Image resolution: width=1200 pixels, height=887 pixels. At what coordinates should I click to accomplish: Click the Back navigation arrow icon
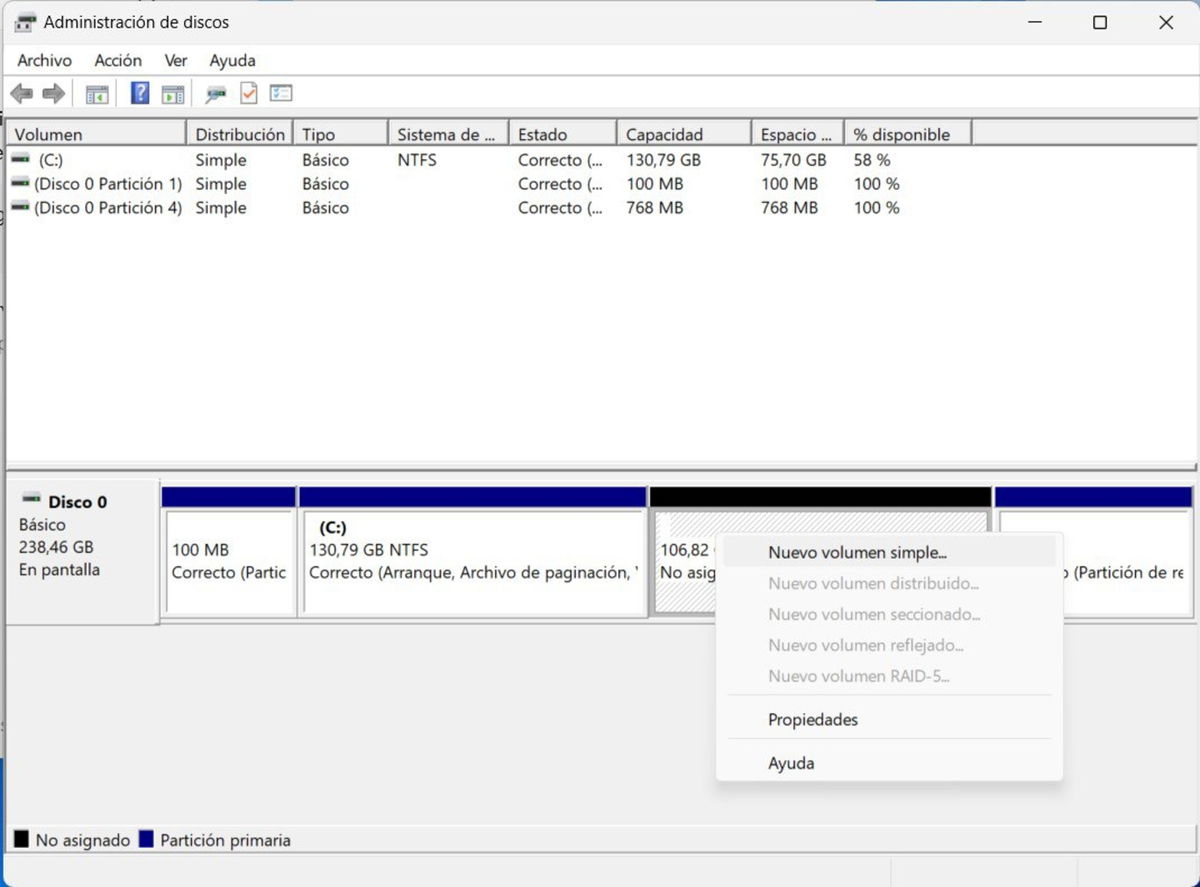[22, 93]
